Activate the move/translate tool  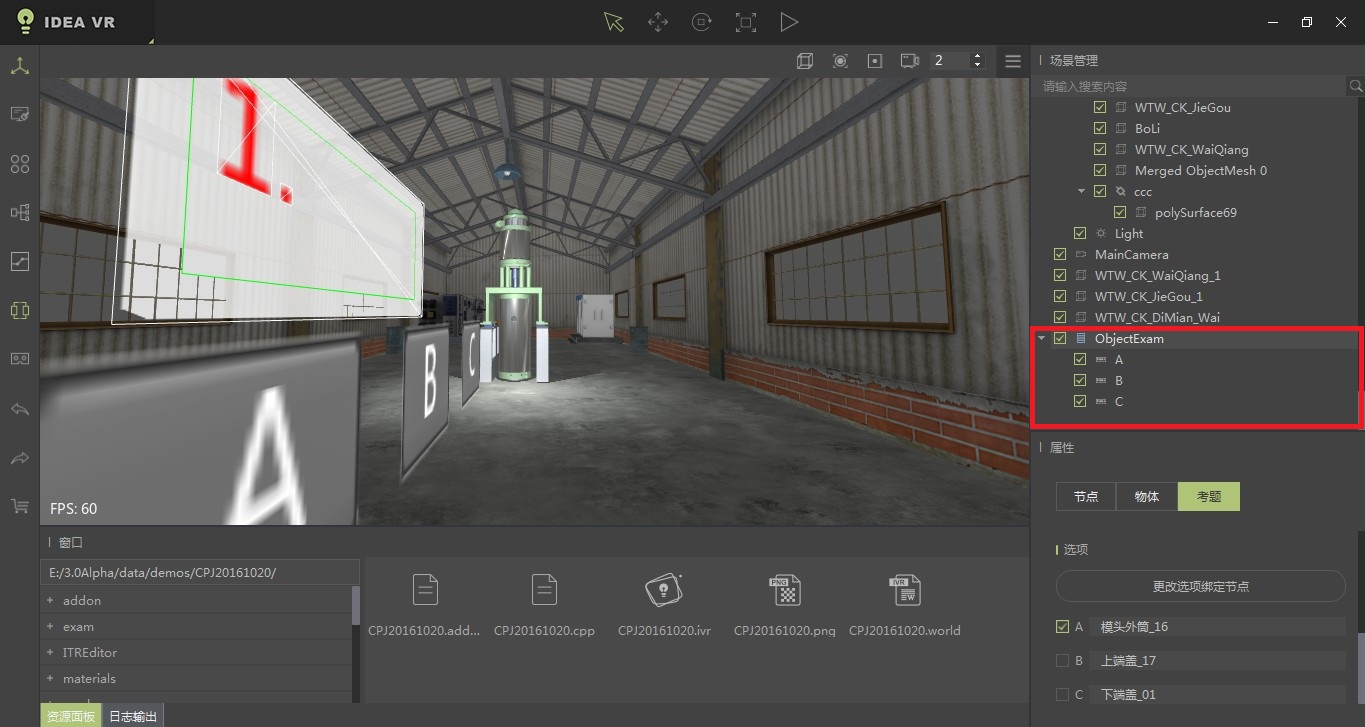(x=657, y=21)
